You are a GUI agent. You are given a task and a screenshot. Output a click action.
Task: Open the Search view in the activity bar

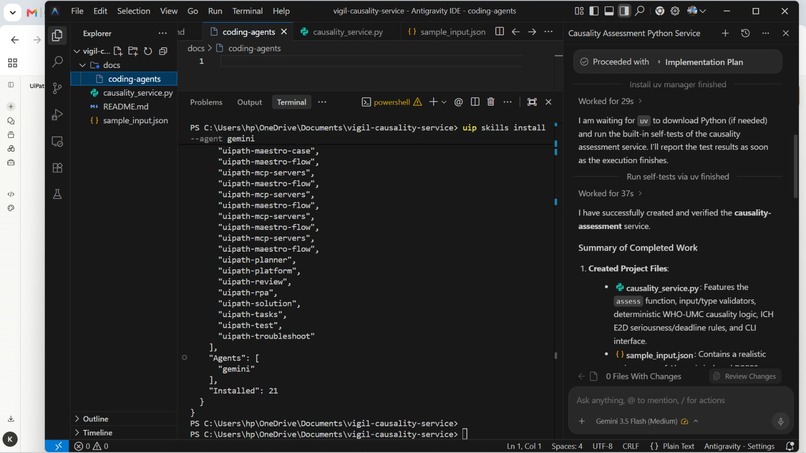click(x=57, y=62)
